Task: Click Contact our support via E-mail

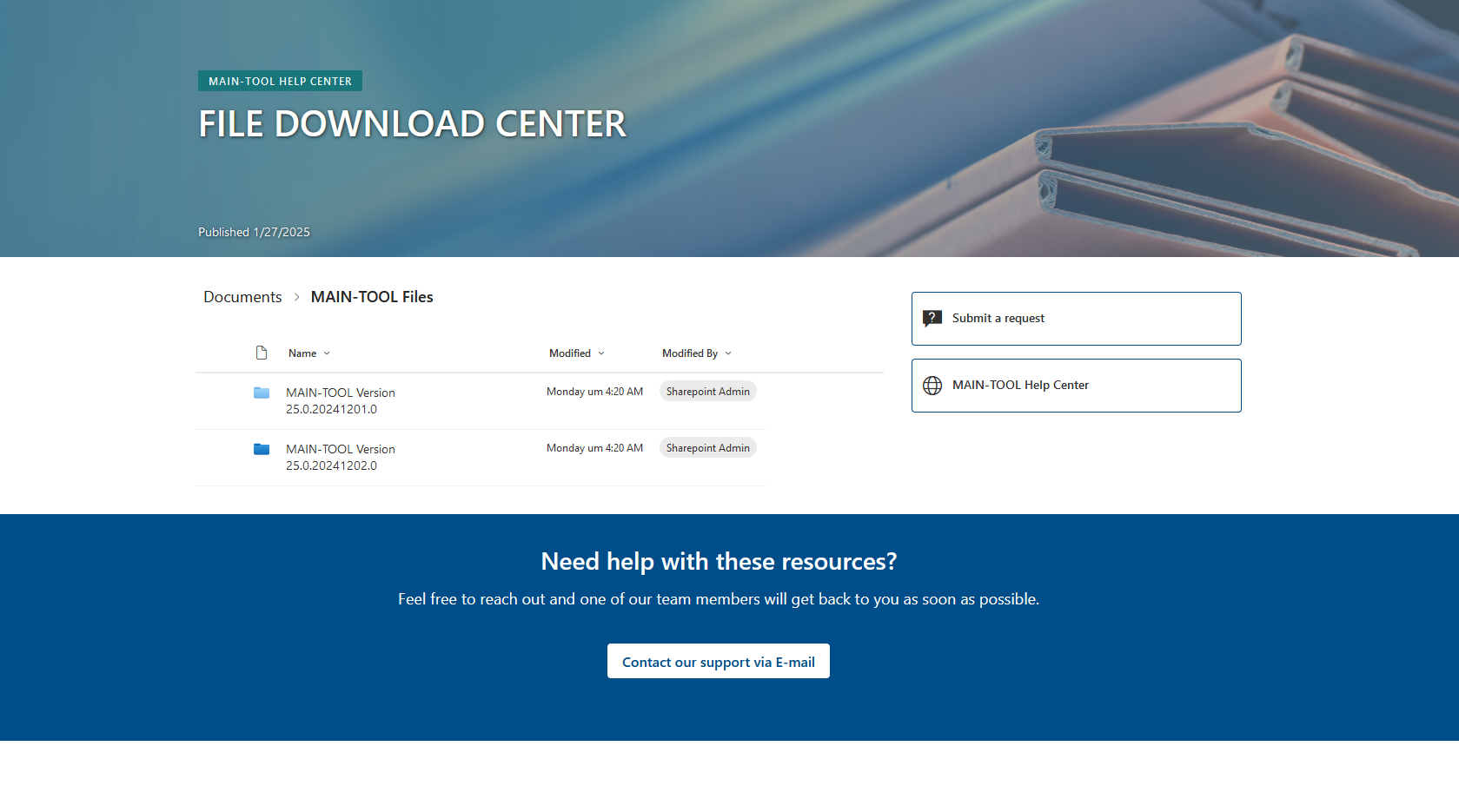Action: 719,661
